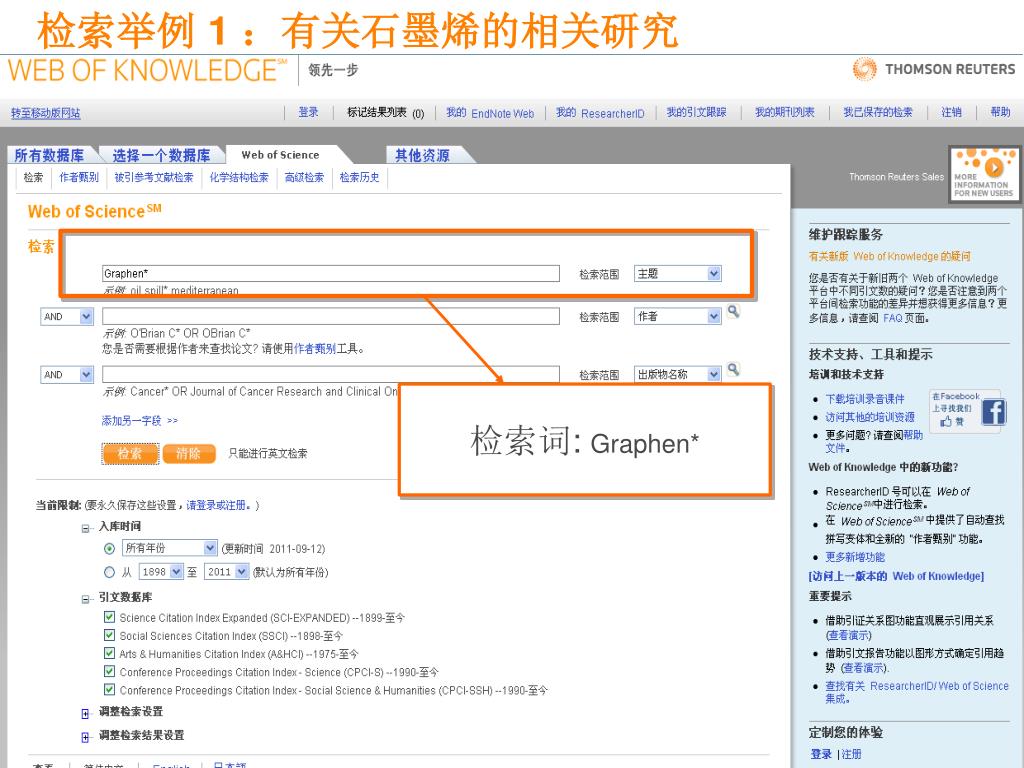Click the 注销 link
Viewport: 1024px width, 768px height.
coord(951,112)
